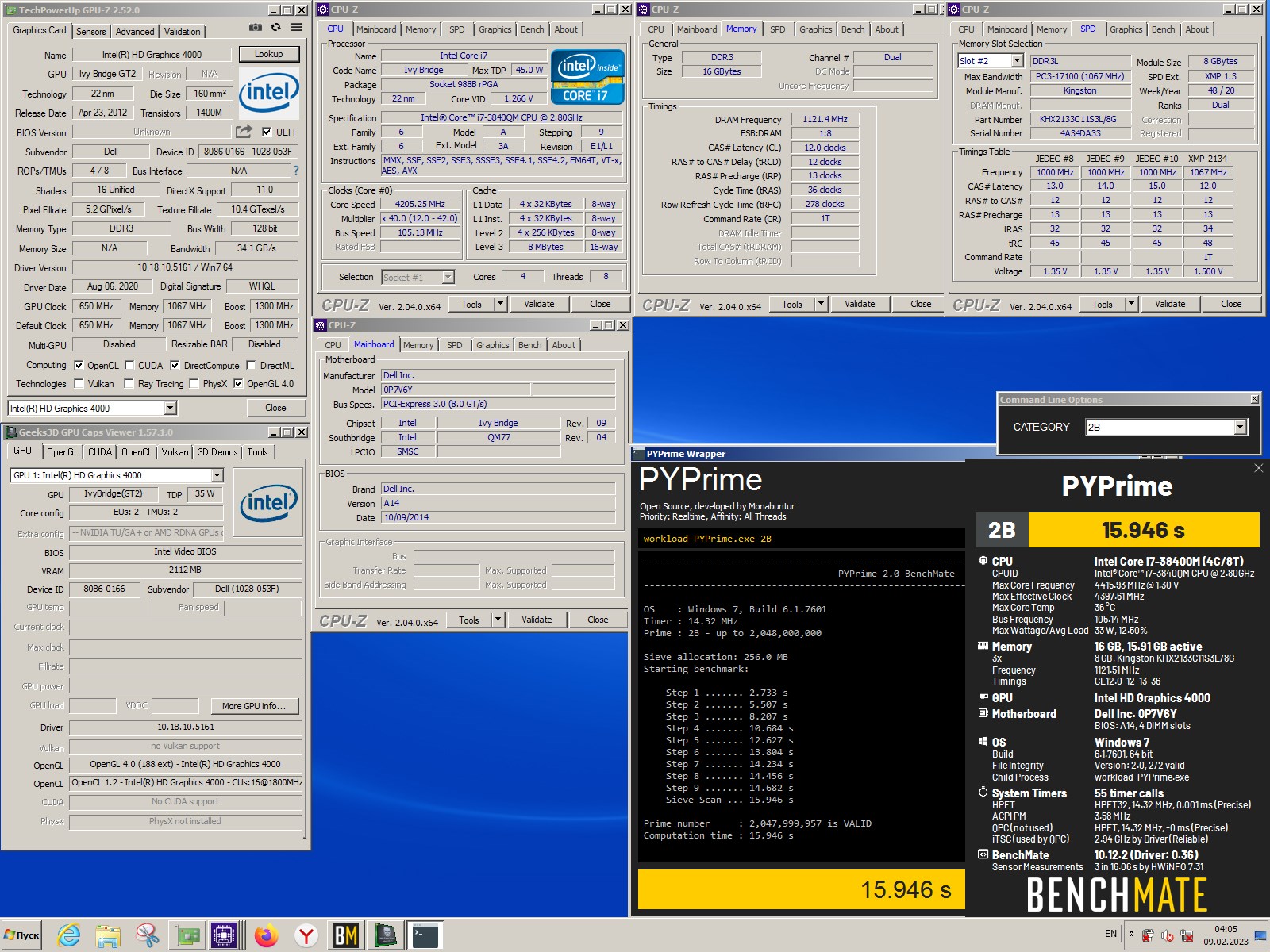Click Validate in the CPU-Z Memory window
The image size is (1270, 952).
[860, 304]
